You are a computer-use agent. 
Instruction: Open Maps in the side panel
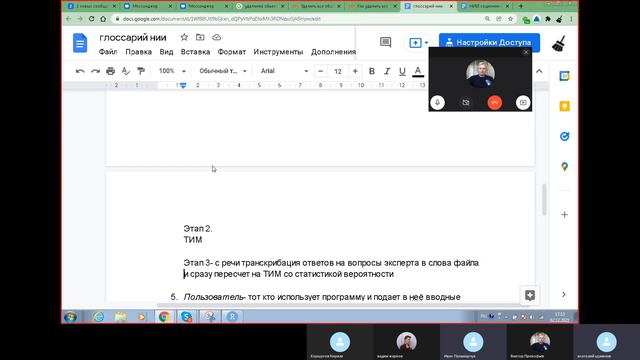coord(564,167)
